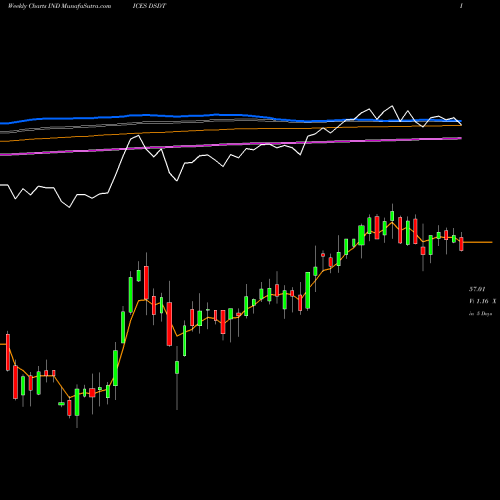Click the '37.01' price value

coord(477,289)
